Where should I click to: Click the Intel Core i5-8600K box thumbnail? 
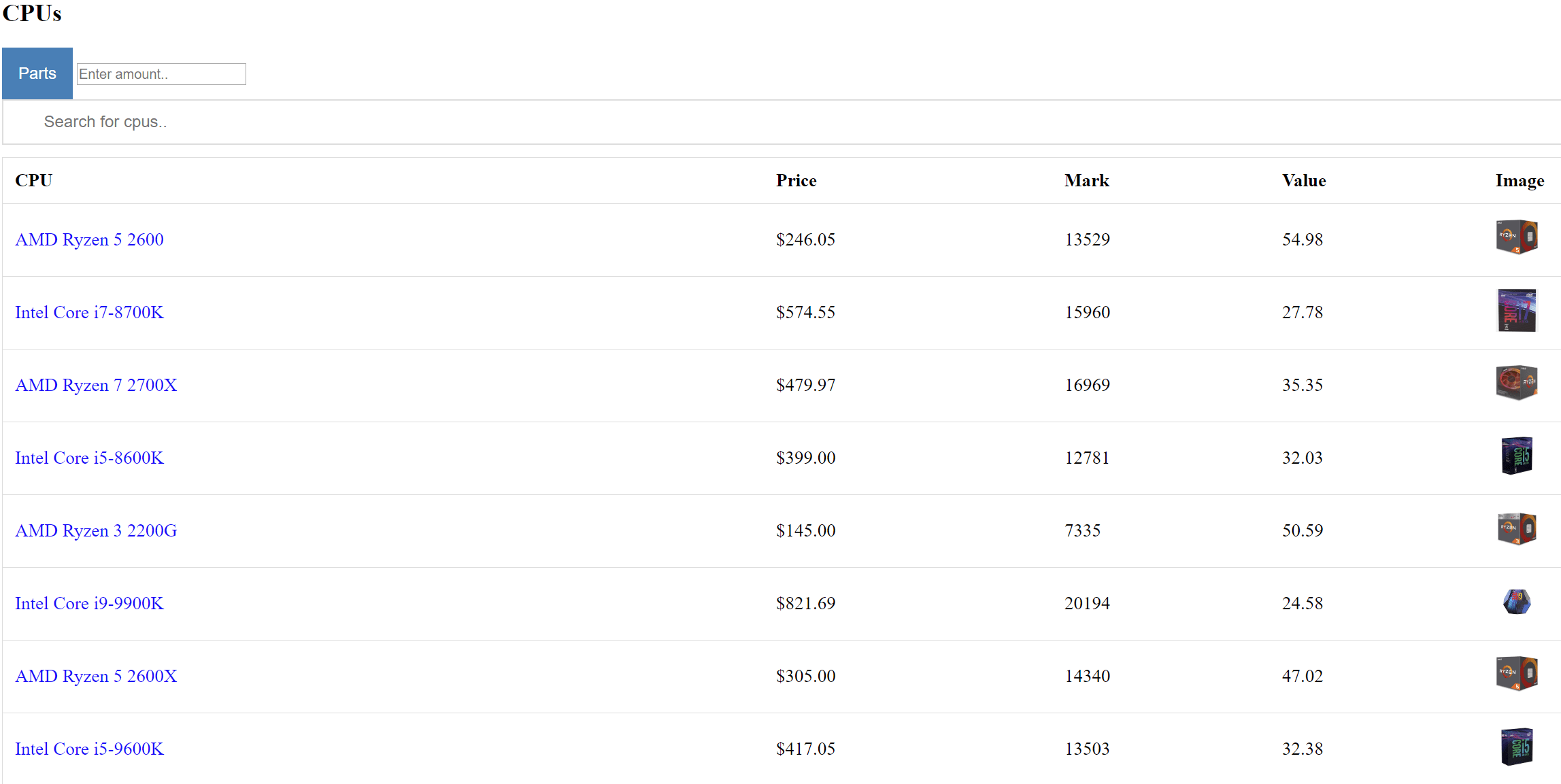click(x=1517, y=456)
